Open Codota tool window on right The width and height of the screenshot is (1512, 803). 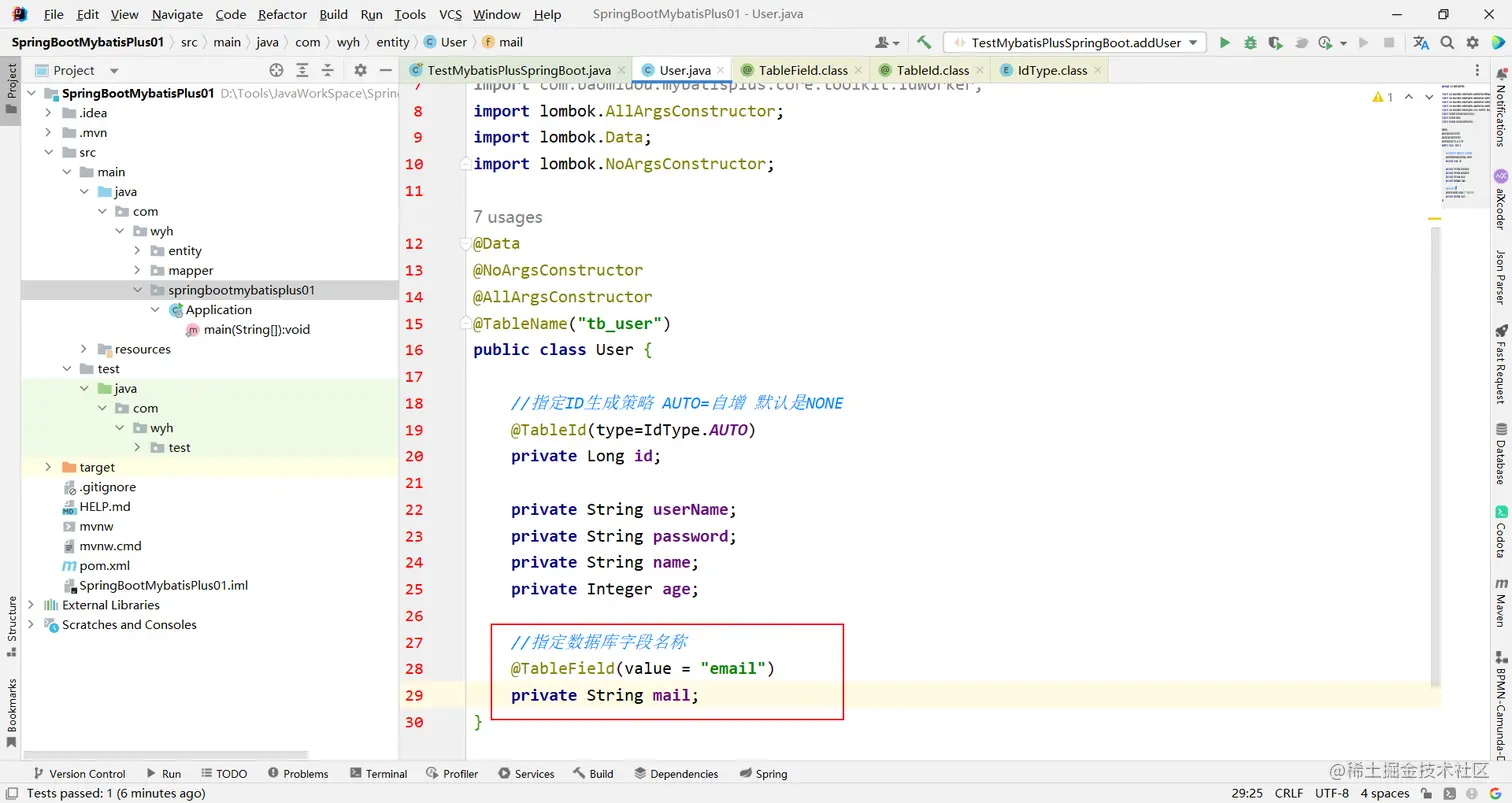(1500, 531)
